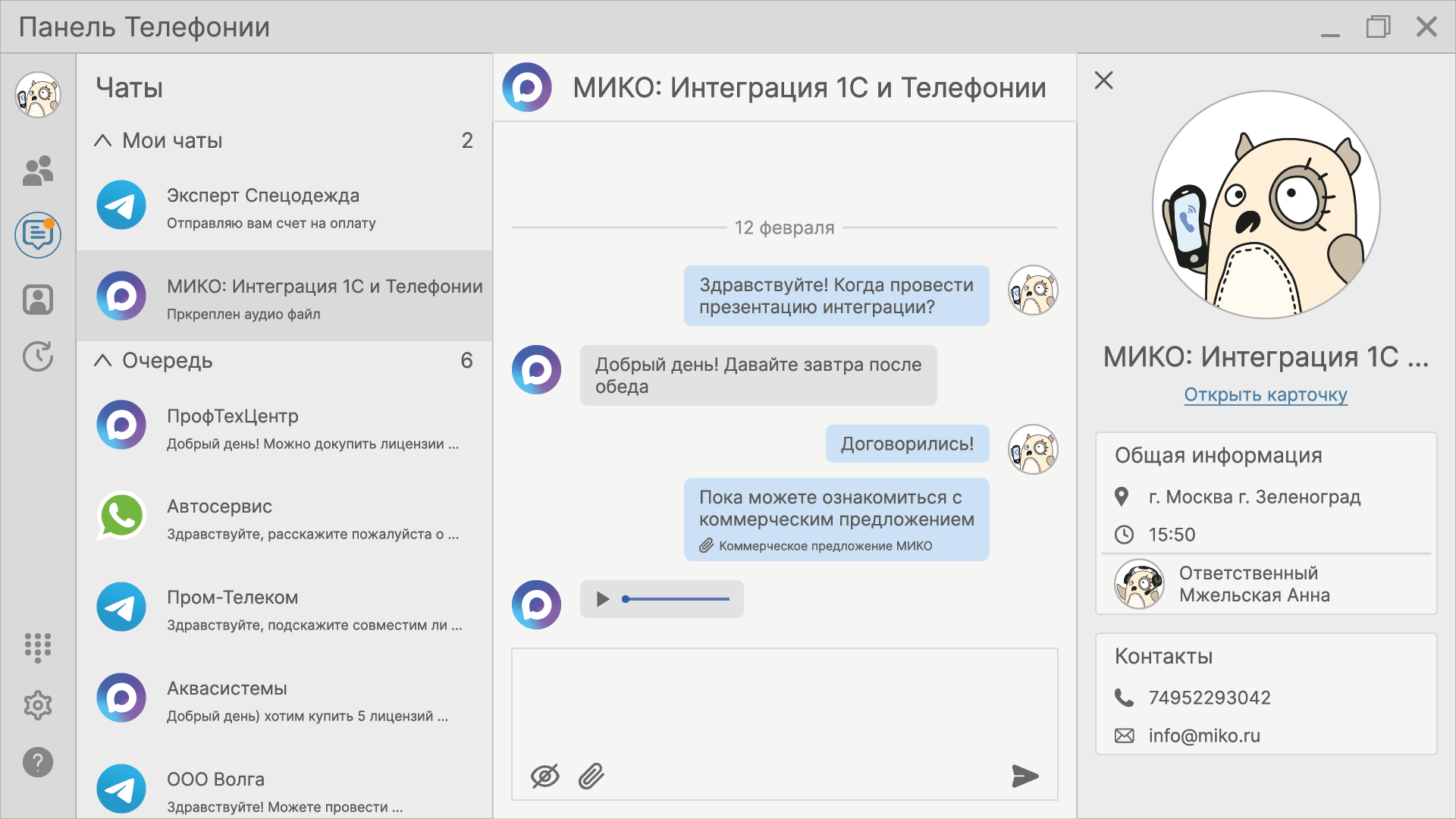Toggle hidden message crossed-eye icon
The height and width of the screenshot is (819, 1456).
[x=544, y=776]
